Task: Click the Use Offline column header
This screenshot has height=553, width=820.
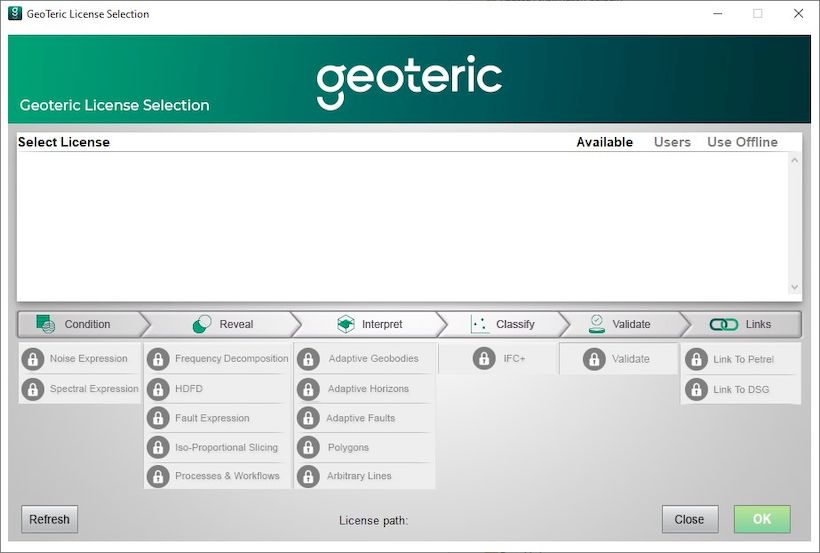Action: (x=742, y=142)
